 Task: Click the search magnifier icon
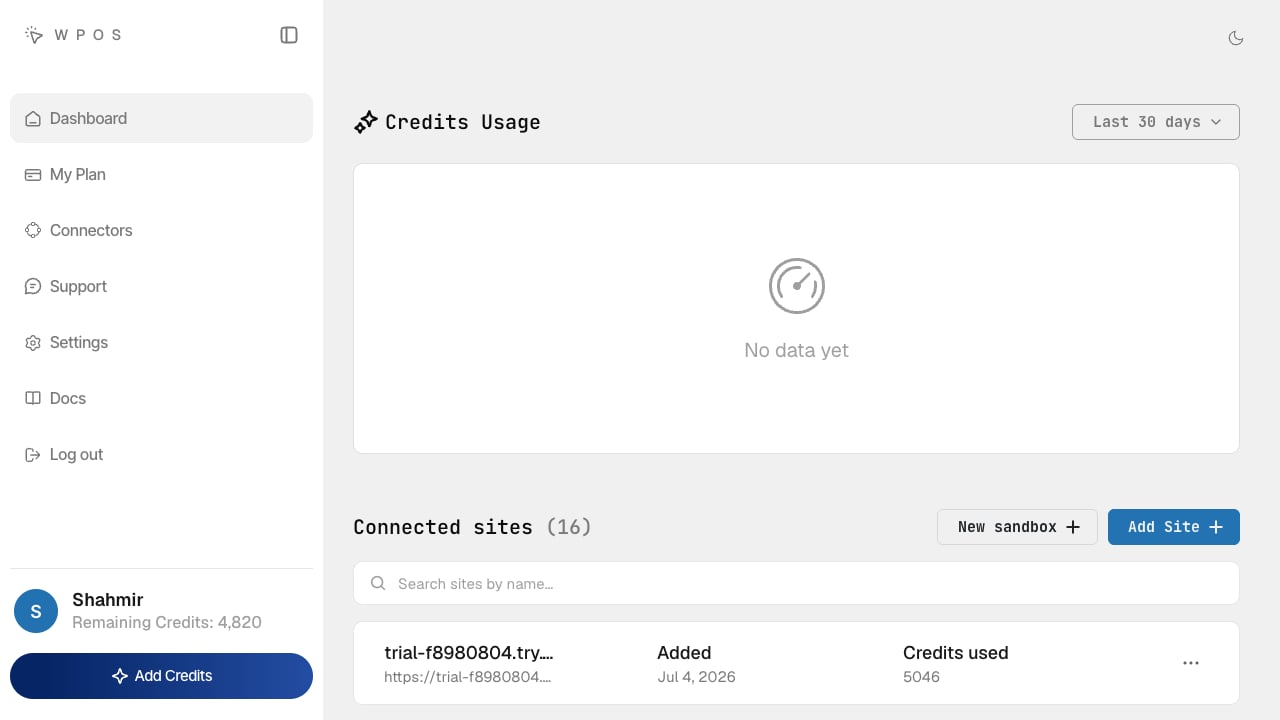378,583
